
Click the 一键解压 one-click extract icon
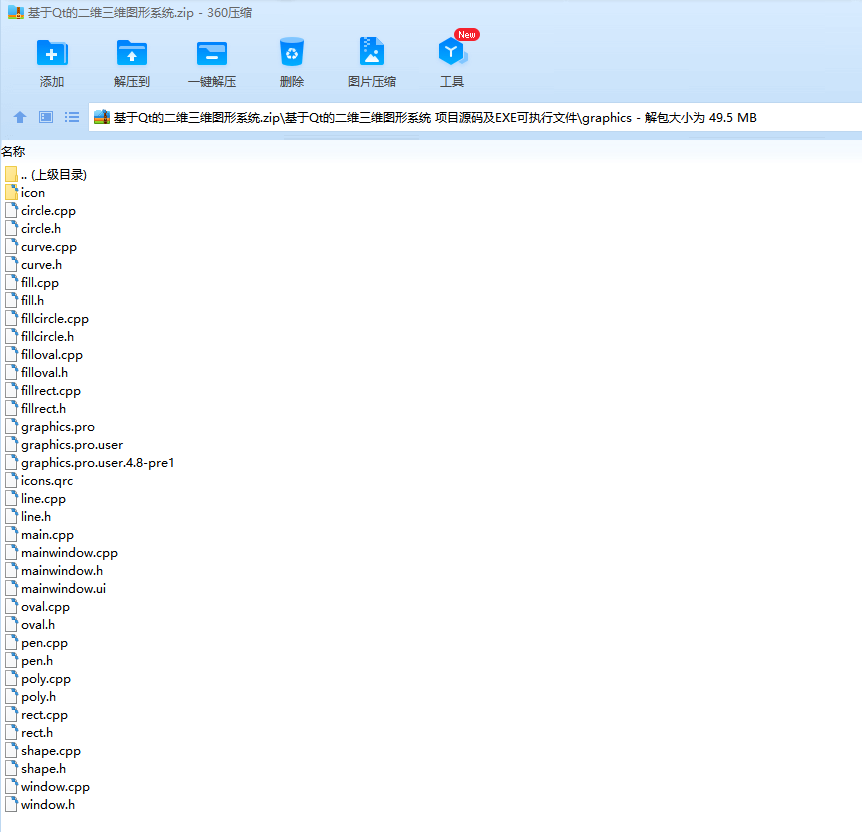coord(212,53)
